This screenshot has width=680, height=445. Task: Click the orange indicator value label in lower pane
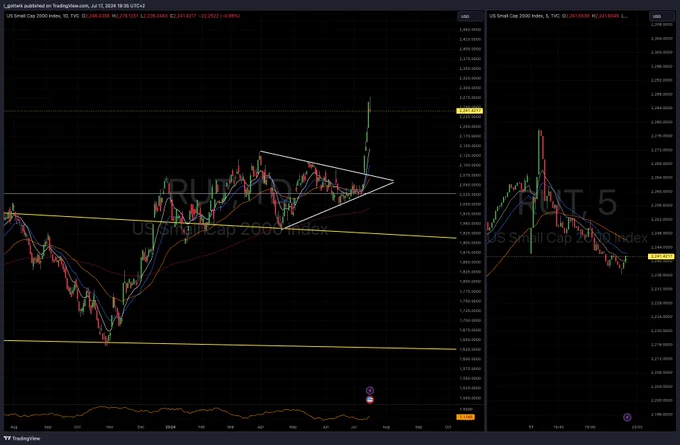pos(466,417)
